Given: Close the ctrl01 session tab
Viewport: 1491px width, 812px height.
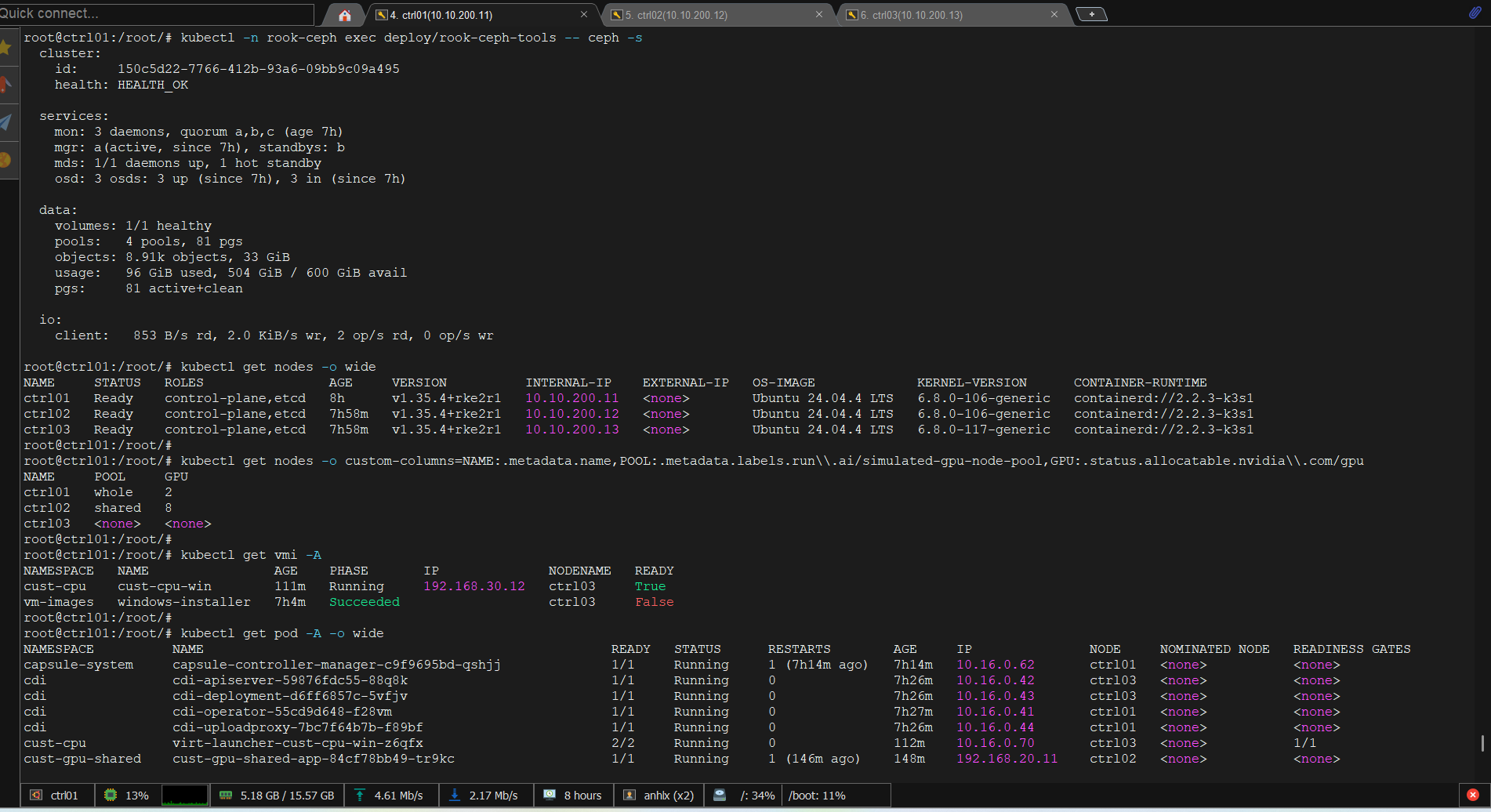Looking at the screenshot, I should (584, 14).
